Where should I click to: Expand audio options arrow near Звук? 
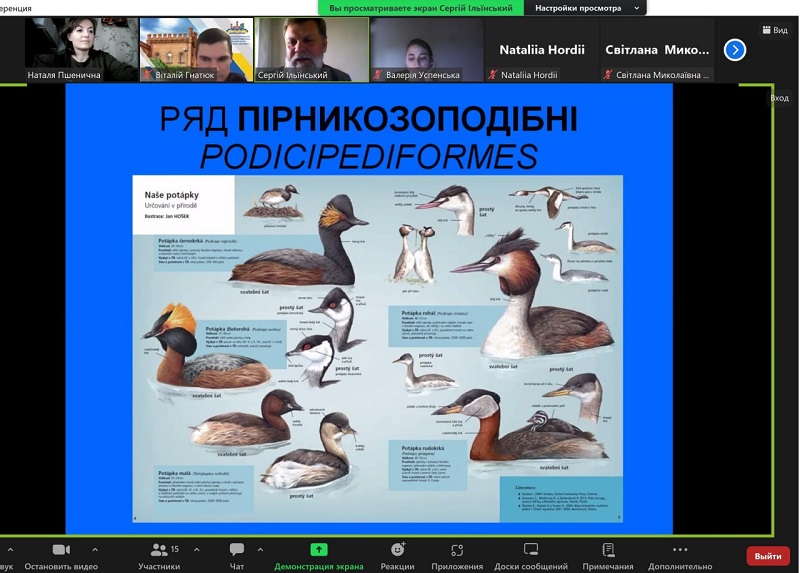coord(10,550)
